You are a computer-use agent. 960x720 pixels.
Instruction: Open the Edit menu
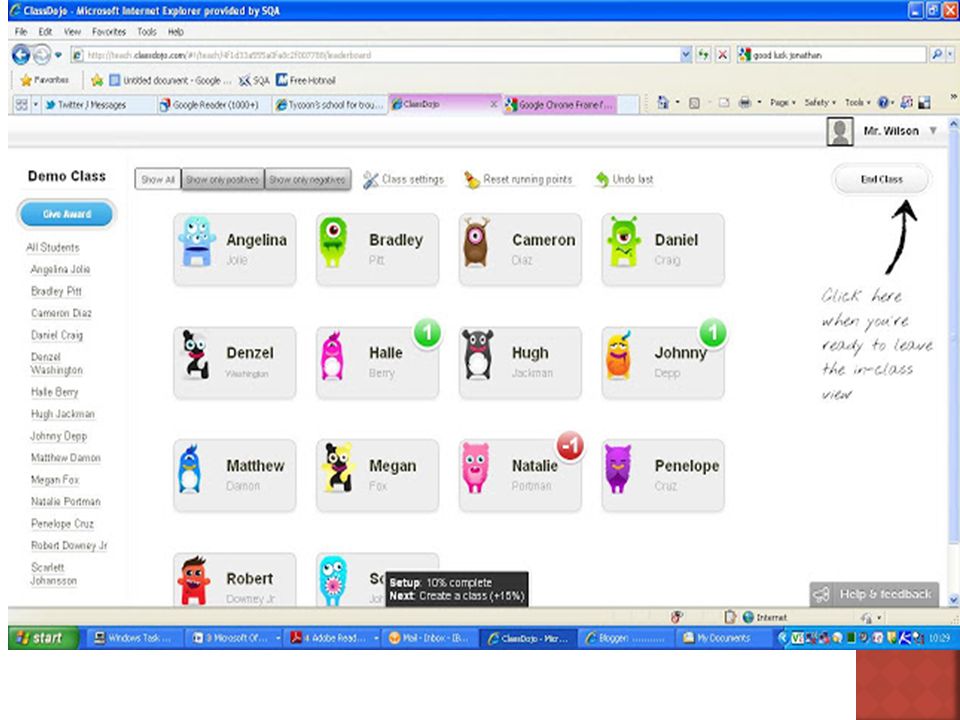(45, 32)
